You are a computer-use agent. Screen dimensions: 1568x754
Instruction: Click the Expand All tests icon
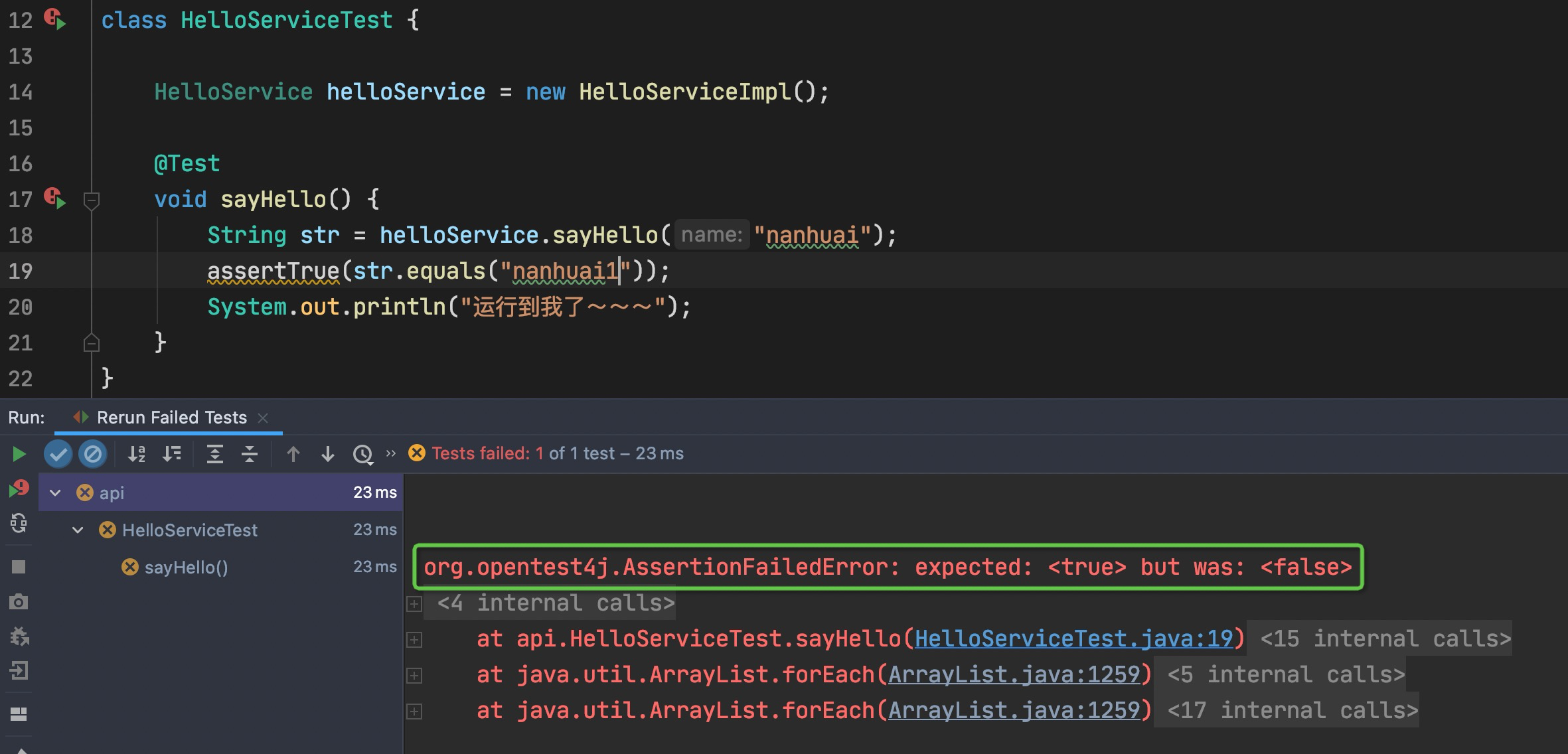tap(215, 454)
